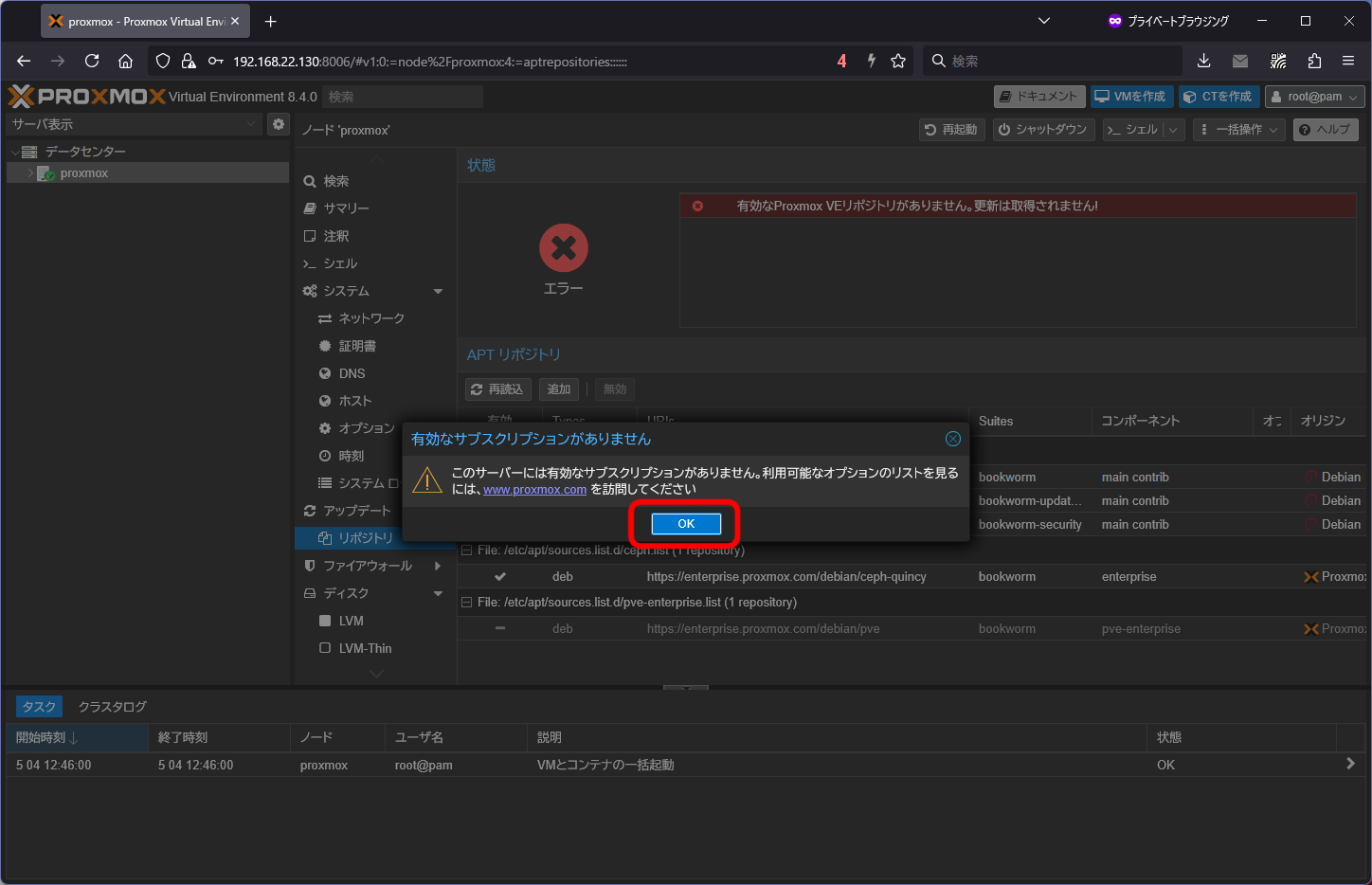1372x885 pixels.
Task: Click OK in the subscription dialog
Action: pos(686,524)
